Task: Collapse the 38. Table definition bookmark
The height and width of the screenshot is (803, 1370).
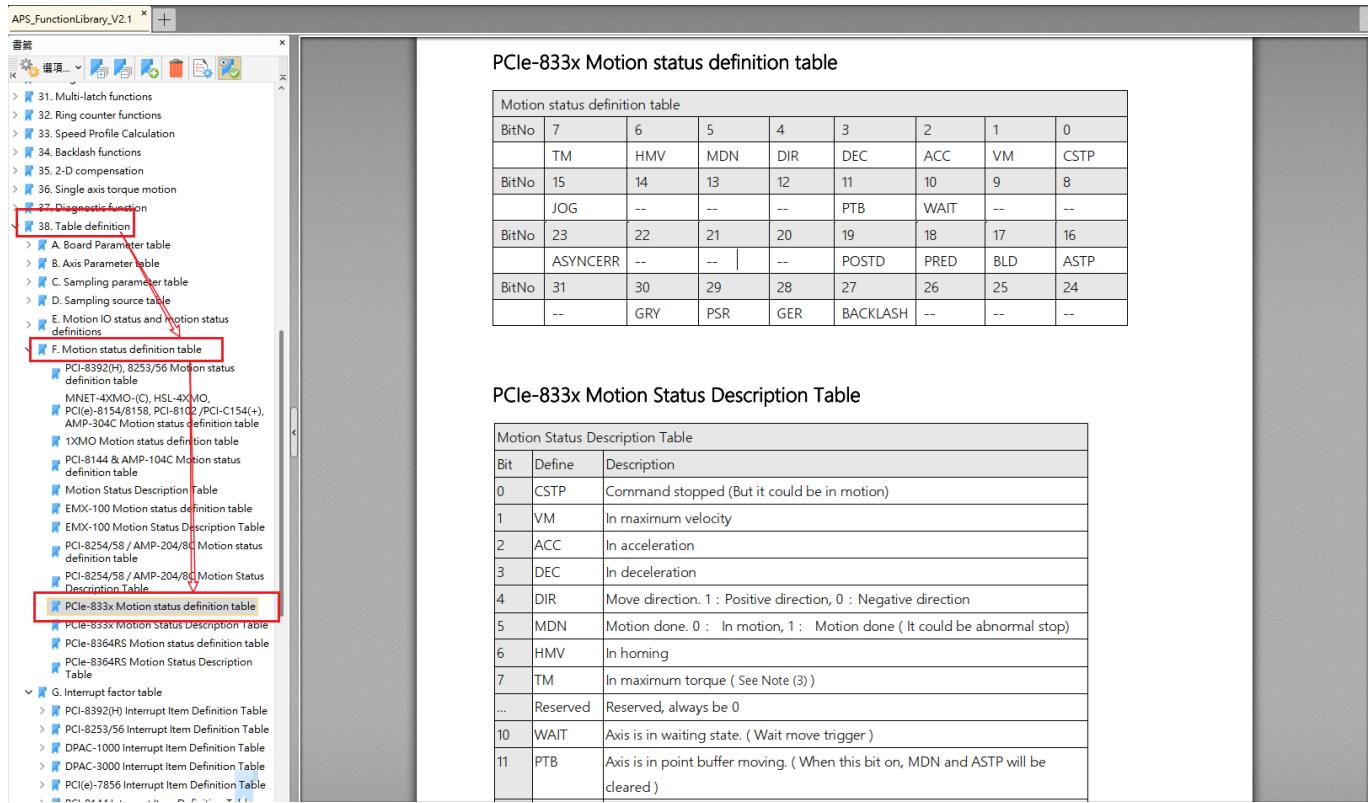Action: tap(11, 226)
